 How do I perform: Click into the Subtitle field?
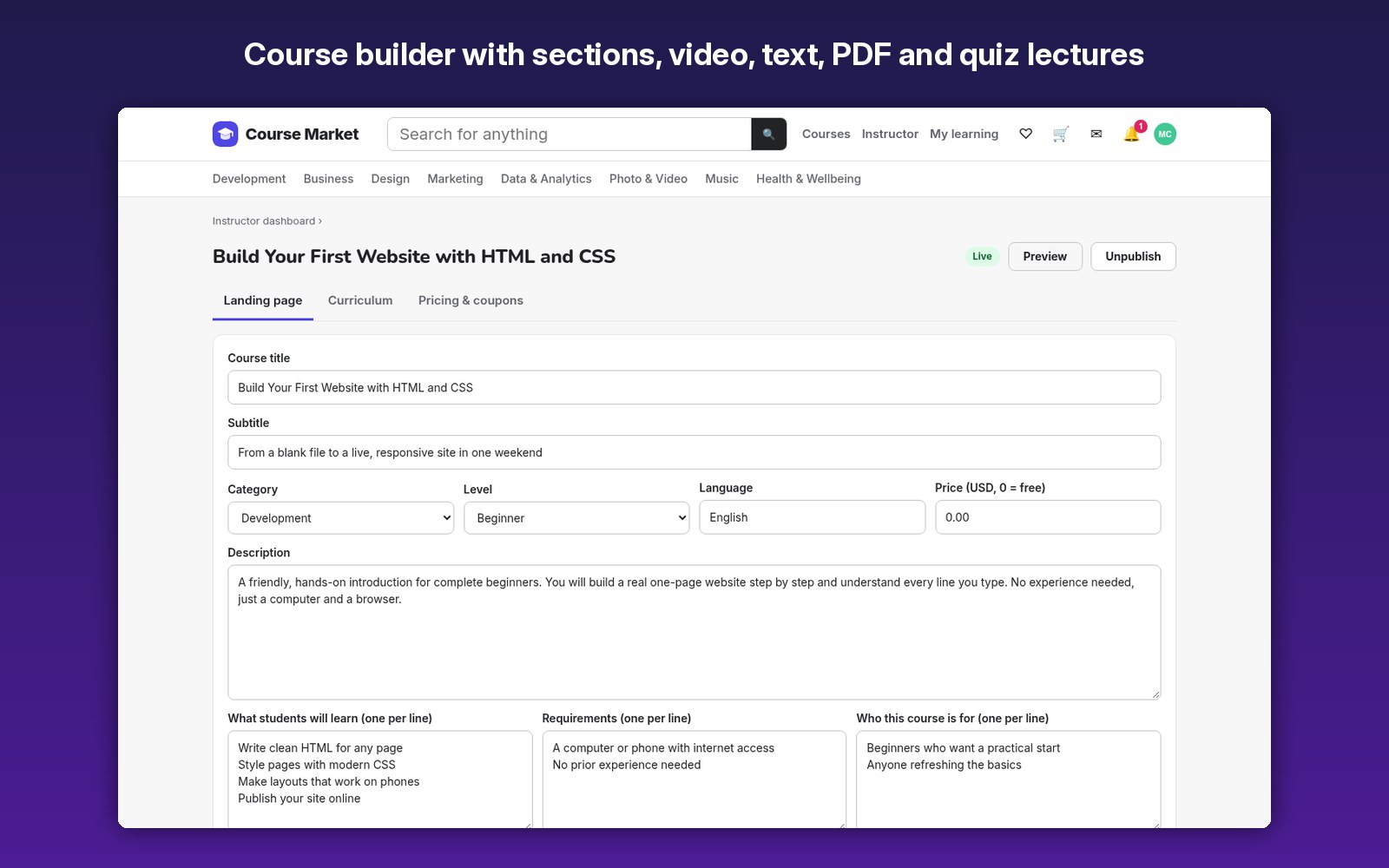[x=694, y=452]
